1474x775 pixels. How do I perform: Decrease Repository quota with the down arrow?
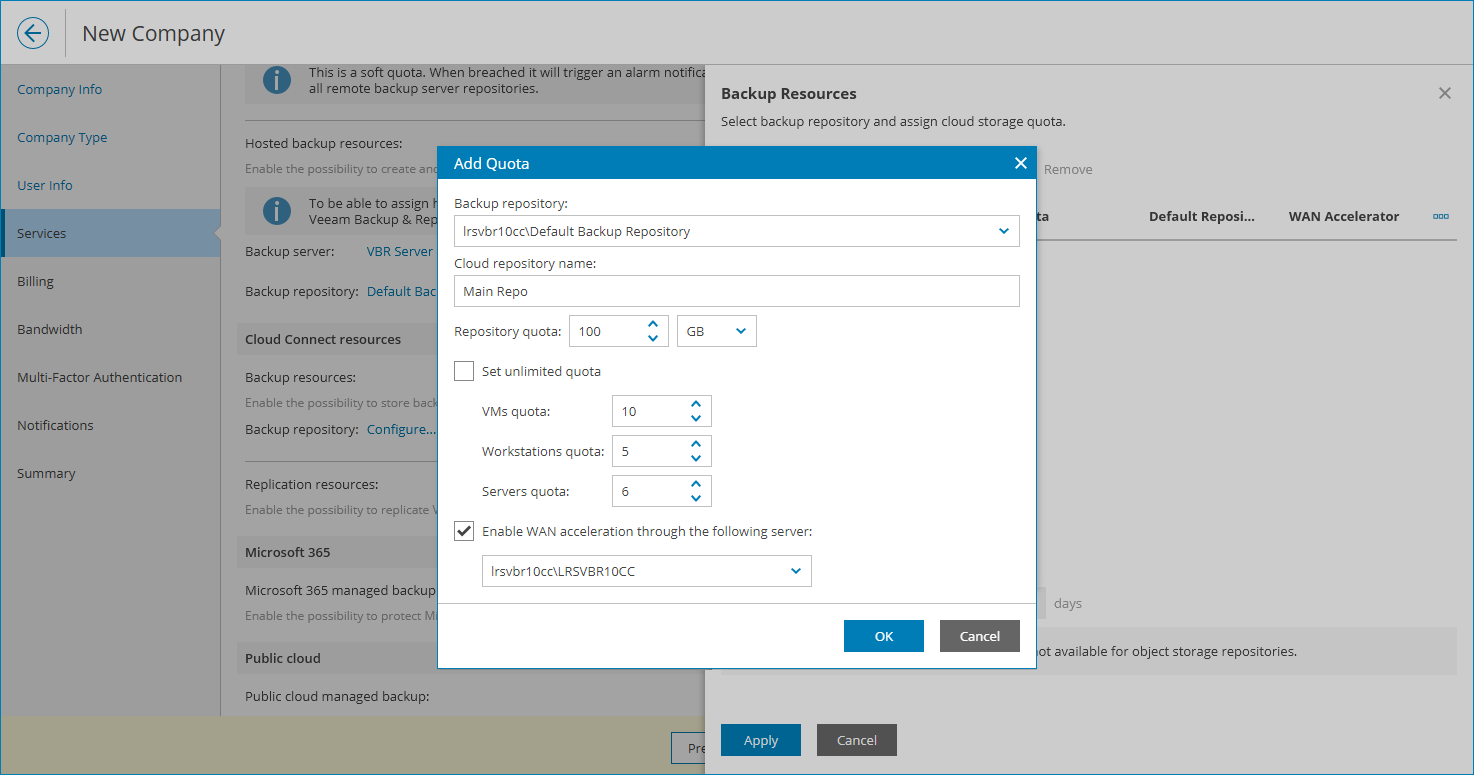click(x=653, y=337)
